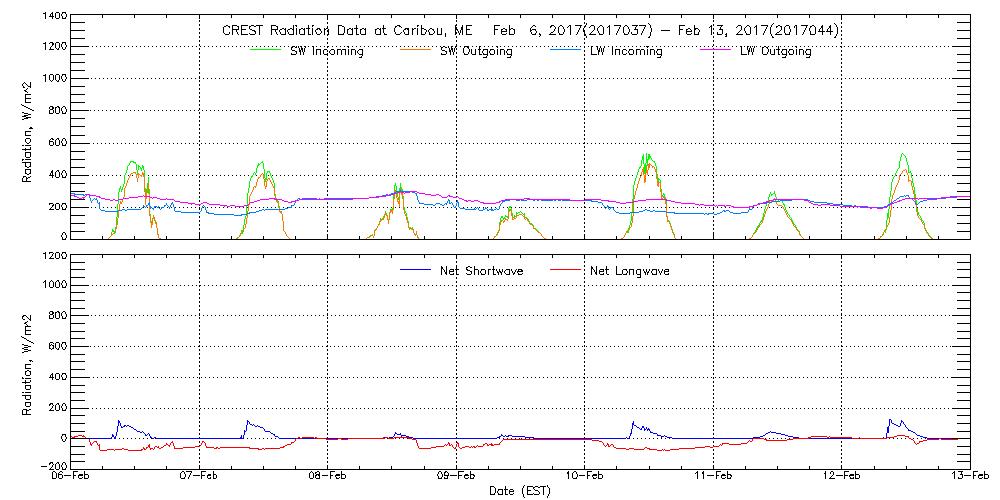This screenshot has width=1000, height=500.
Task: Click the CREST Radiation Data chart title
Action: click(530, 30)
